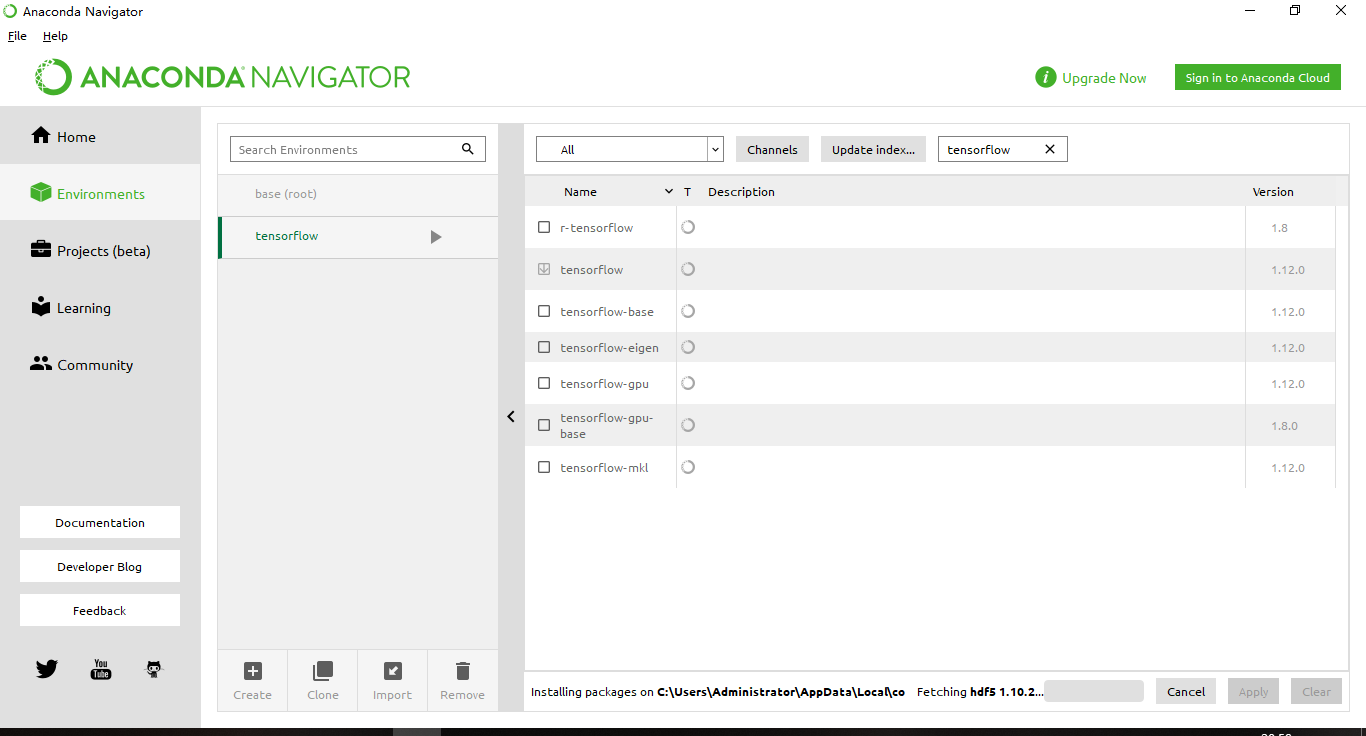Open the Help menu
This screenshot has width=1366, height=736.
pyautogui.click(x=55, y=35)
